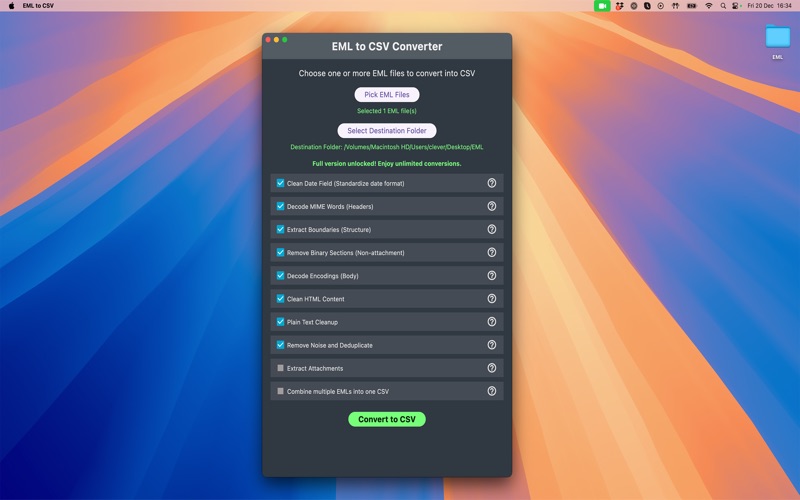Open help for Decode Encodings option
Screen dimensions: 800x500
click(491, 276)
